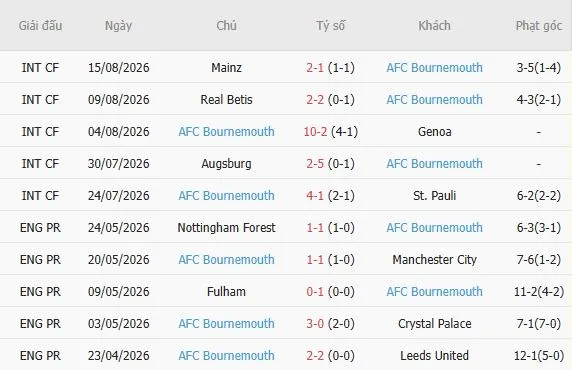Select the Real Betis team name

pos(226,100)
